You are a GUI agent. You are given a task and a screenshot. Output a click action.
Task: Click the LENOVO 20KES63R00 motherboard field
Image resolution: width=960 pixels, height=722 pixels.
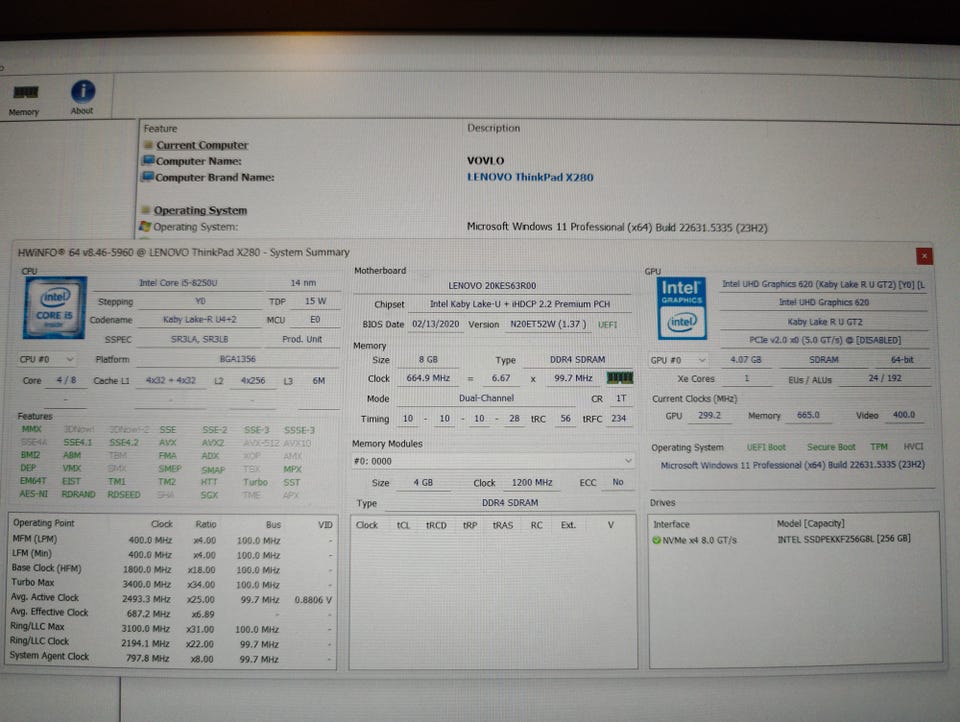[492, 285]
